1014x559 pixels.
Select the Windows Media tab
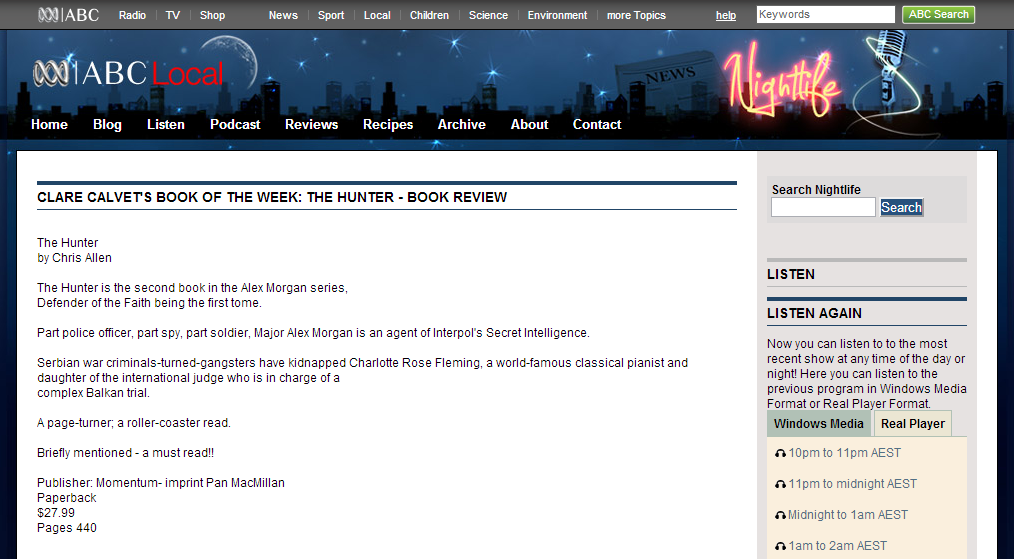(x=819, y=424)
